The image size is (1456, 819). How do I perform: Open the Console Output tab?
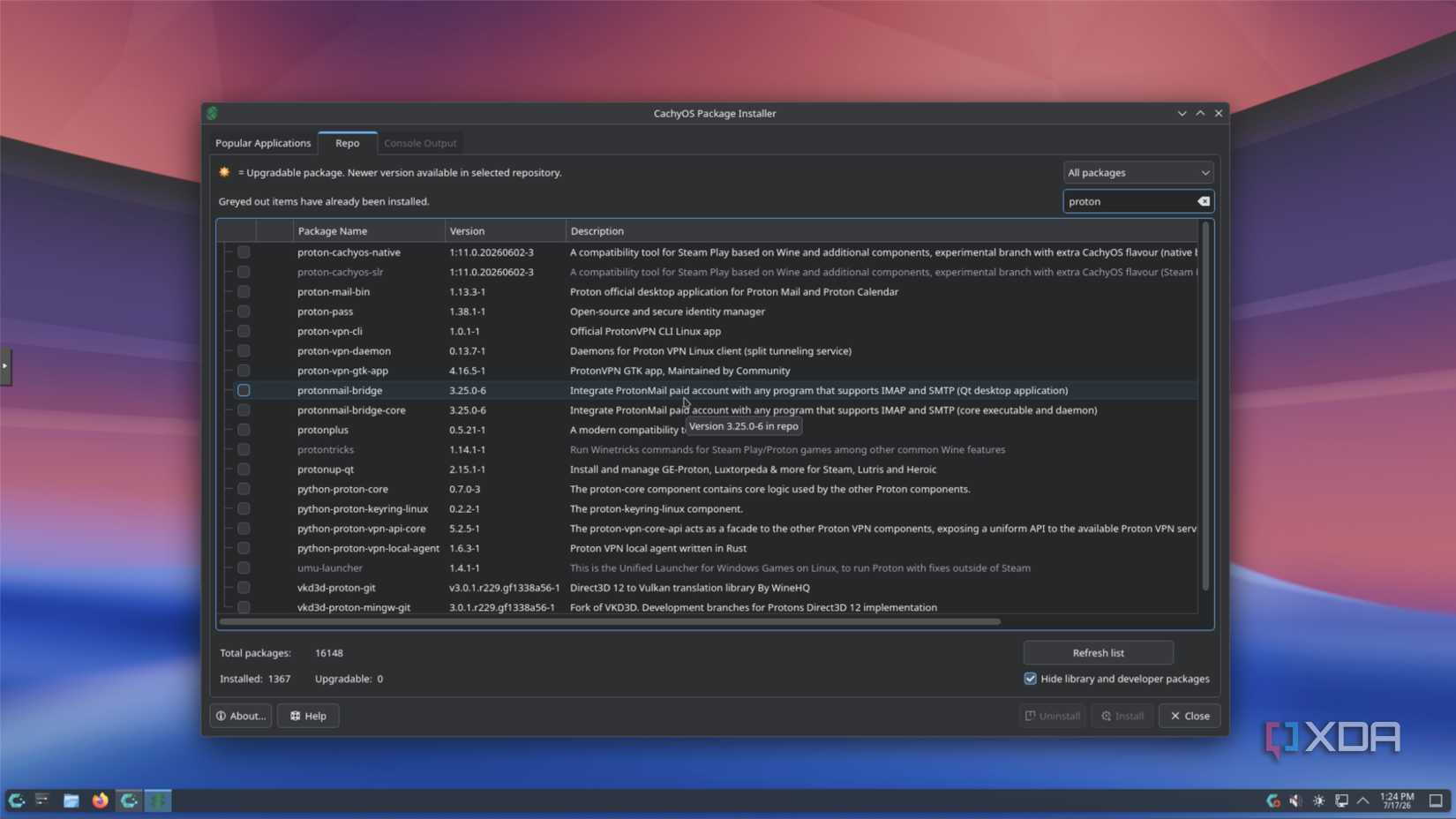420,143
